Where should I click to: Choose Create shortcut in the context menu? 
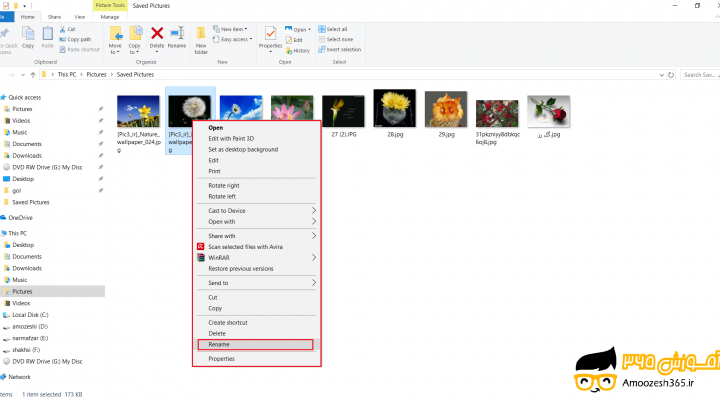tap(228, 322)
